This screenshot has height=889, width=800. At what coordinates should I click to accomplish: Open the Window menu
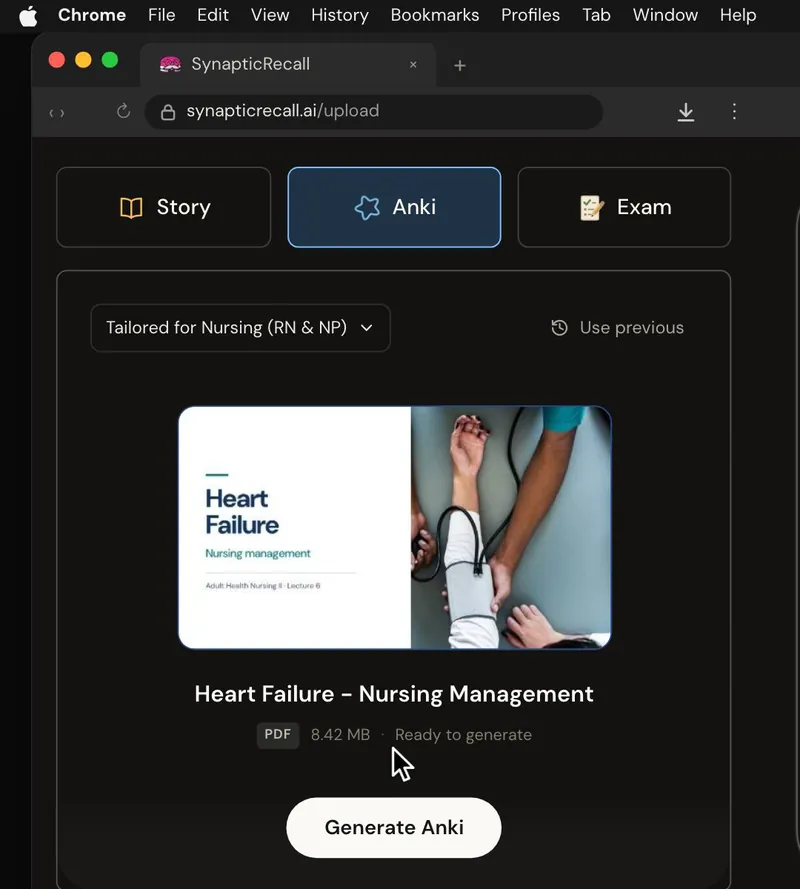click(665, 15)
